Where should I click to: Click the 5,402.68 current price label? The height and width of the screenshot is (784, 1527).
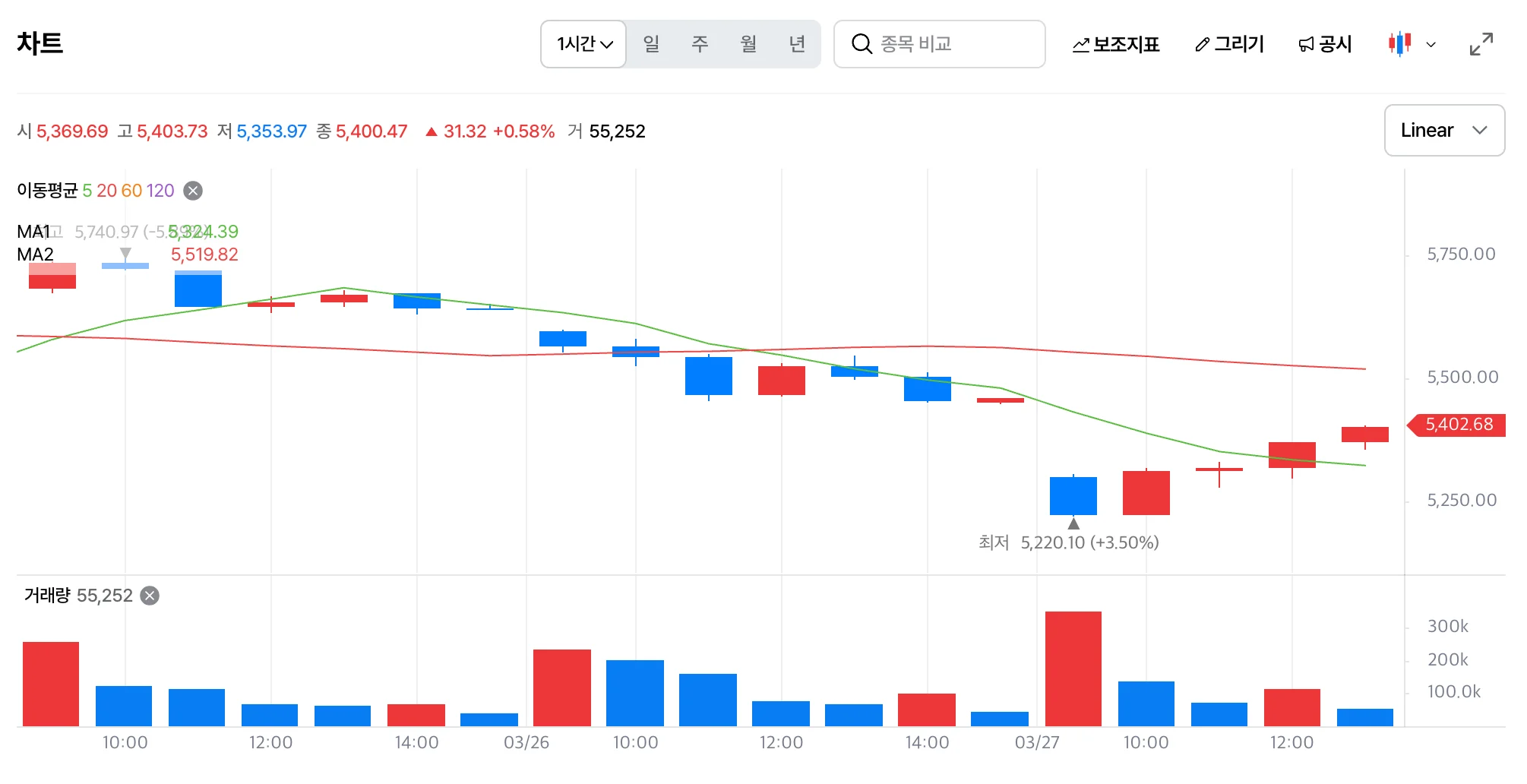1457,425
